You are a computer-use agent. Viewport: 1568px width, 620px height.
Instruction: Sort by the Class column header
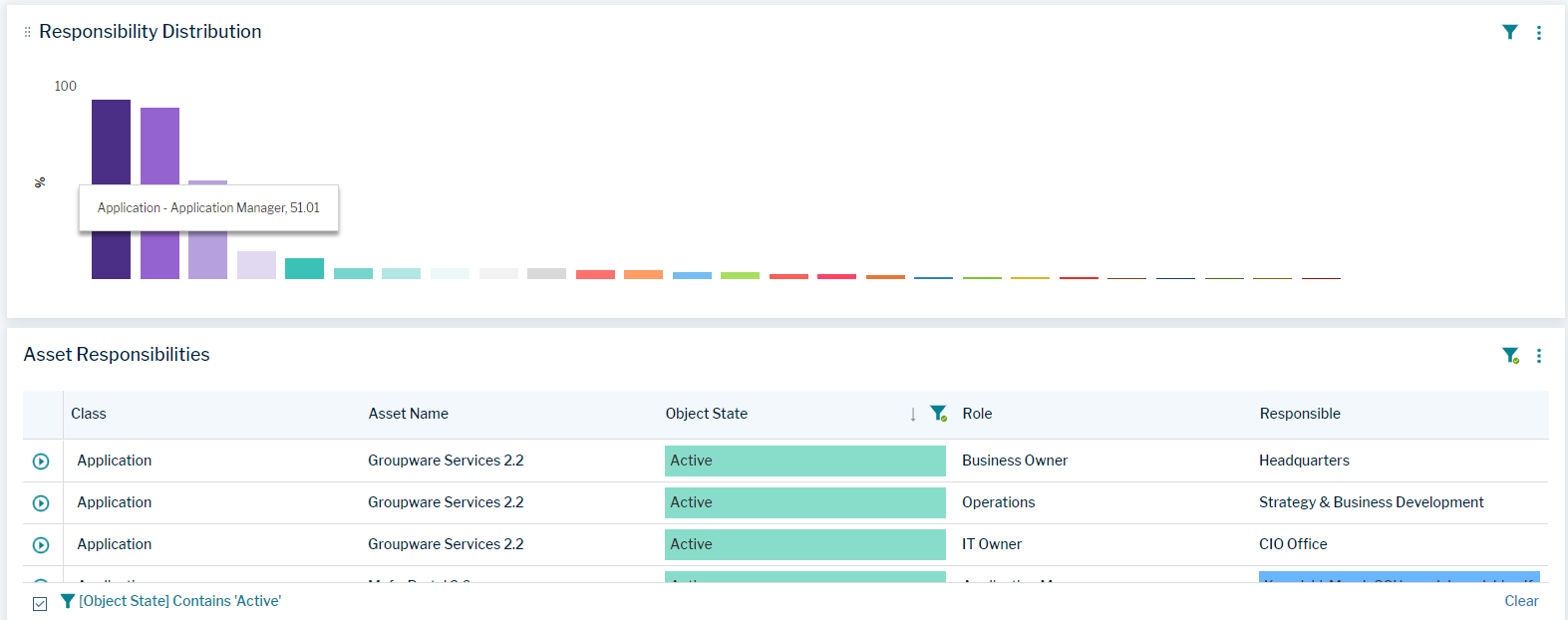tap(89, 414)
